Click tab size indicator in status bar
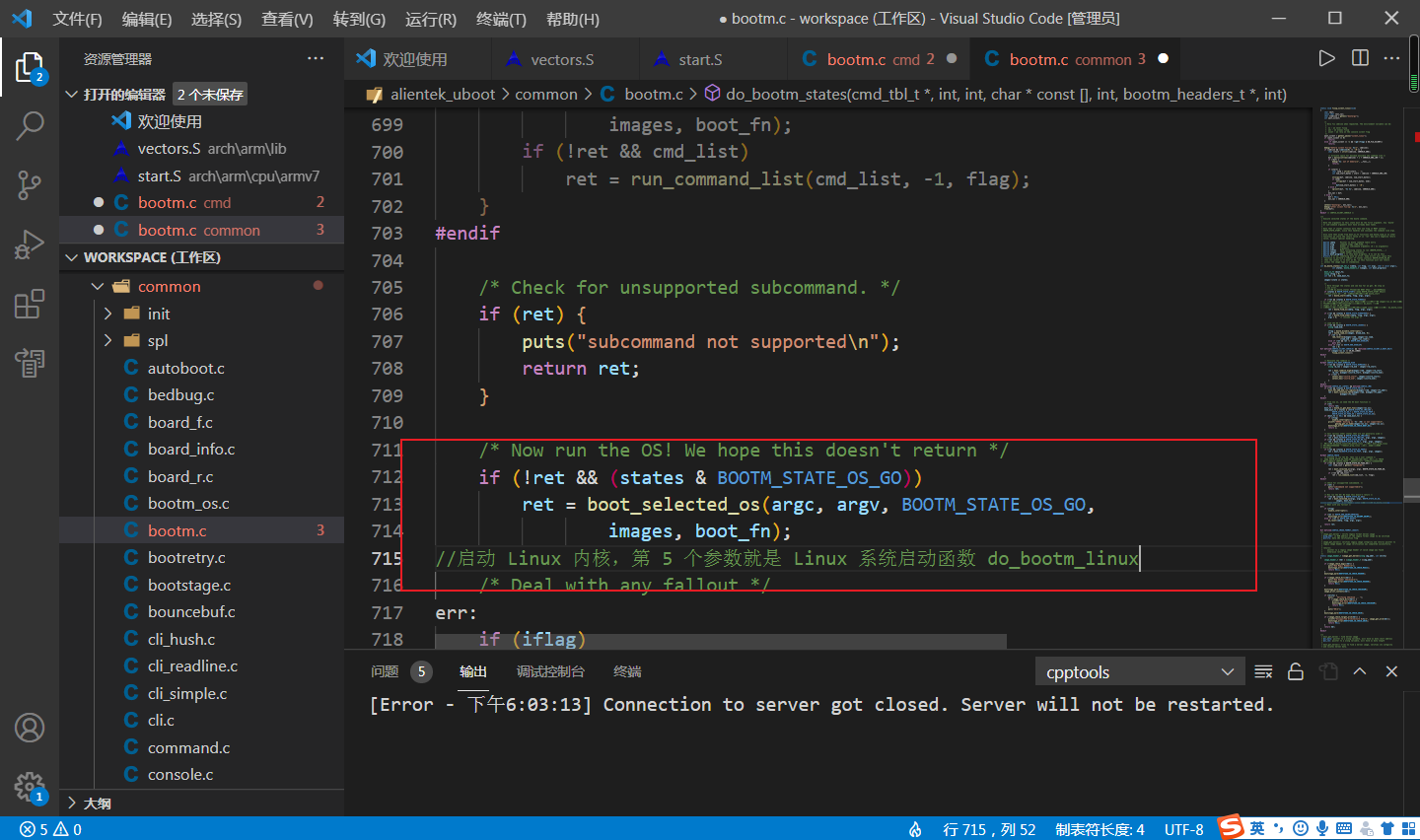Image resolution: width=1420 pixels, height=840 pixels. [1100, 829]
